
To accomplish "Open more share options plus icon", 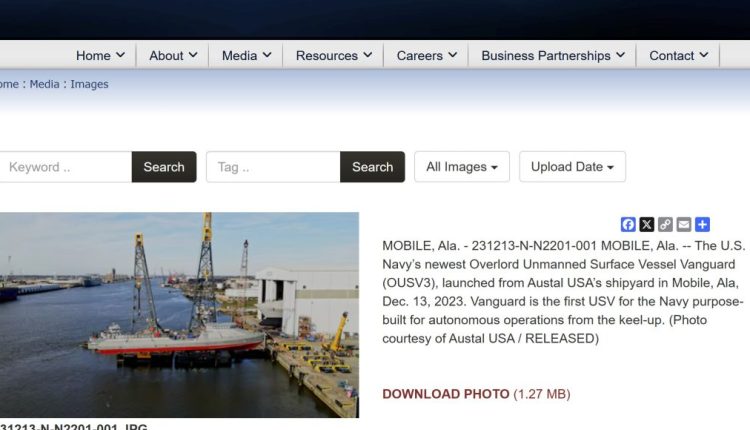I will (702, 225).
